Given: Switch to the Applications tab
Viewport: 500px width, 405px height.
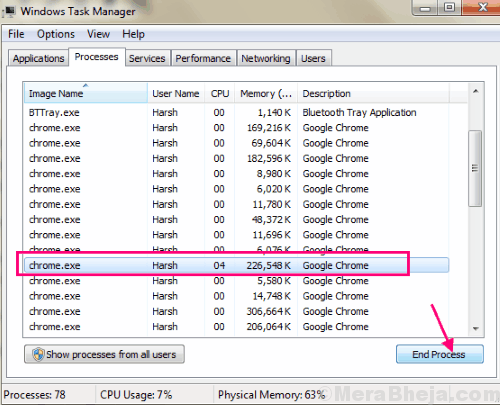Looking at the screenshot, I should pyautogui.click(x=38, y=58).
